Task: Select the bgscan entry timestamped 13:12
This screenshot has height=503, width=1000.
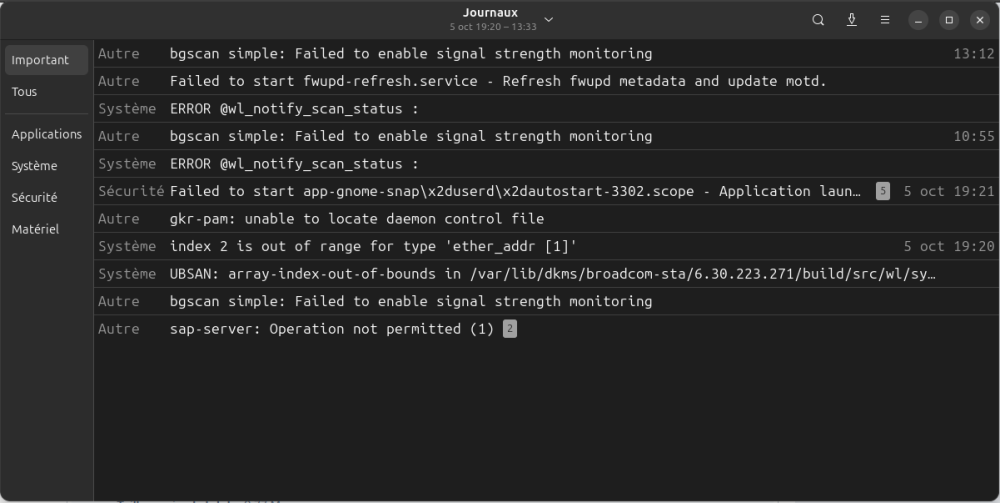Action: 410,53
